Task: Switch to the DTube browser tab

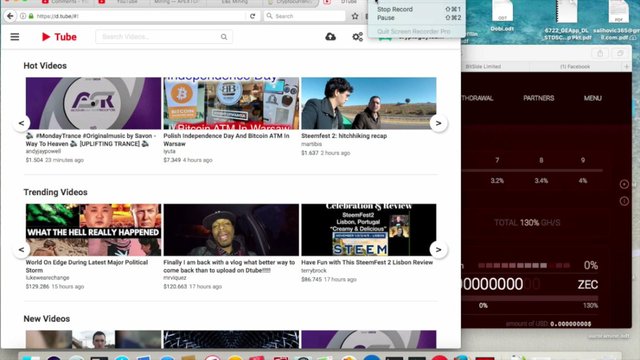Action: point(345,2)
